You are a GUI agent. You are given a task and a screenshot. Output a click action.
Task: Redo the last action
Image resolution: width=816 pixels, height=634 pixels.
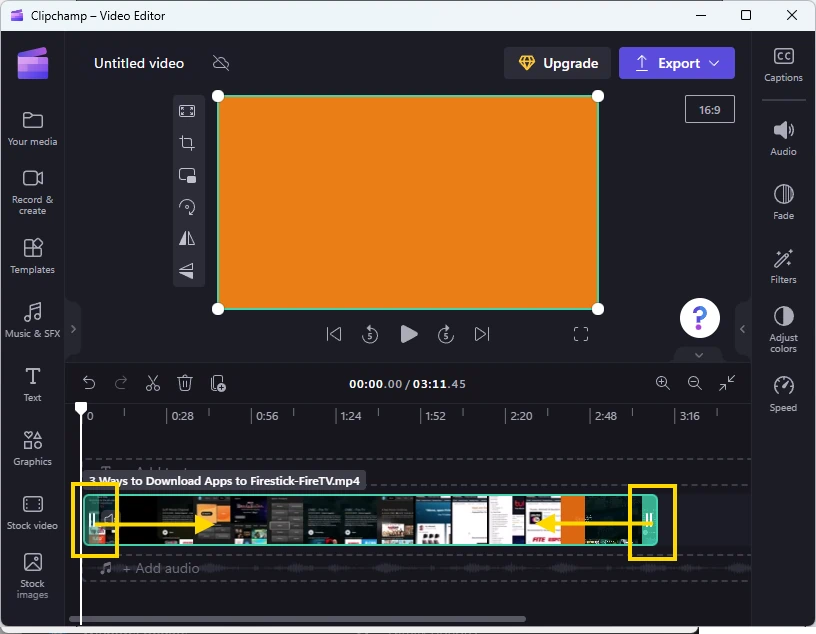(x=121, y=384)
